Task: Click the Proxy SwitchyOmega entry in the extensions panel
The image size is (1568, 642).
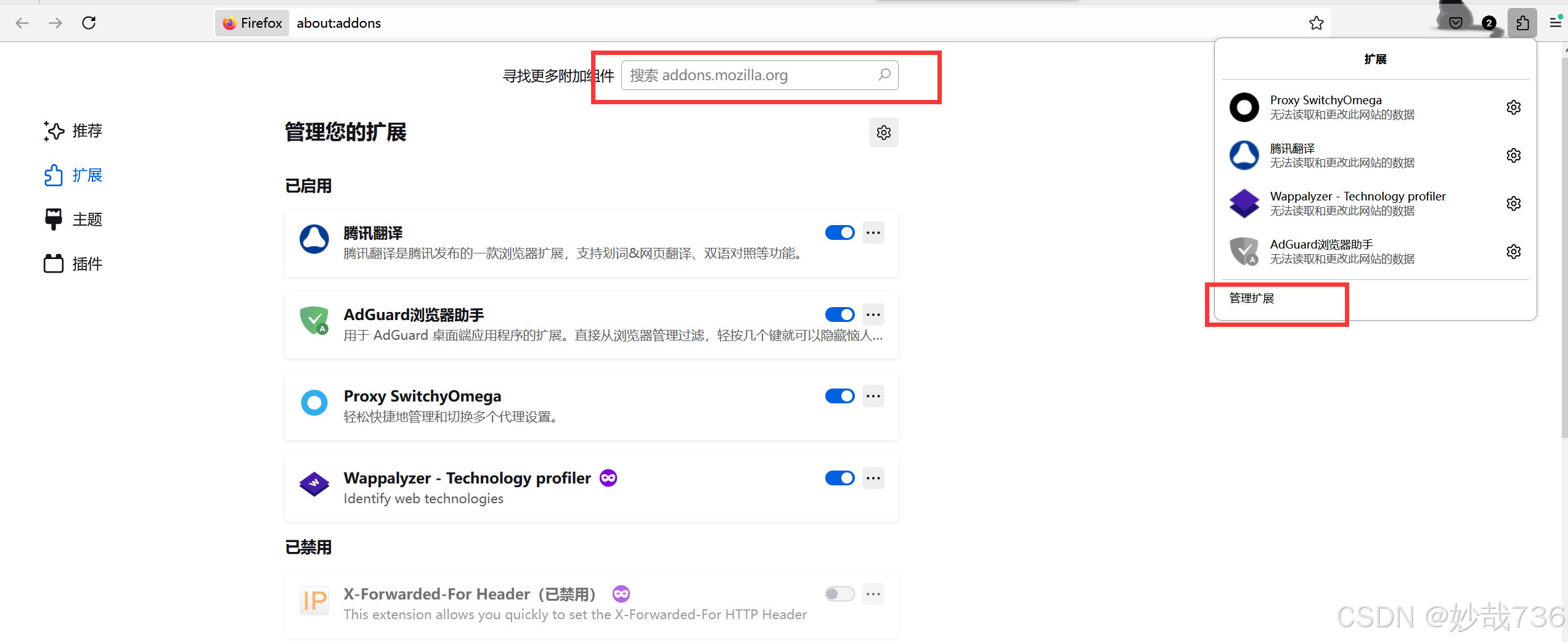Action: [x=1362, y=107]
